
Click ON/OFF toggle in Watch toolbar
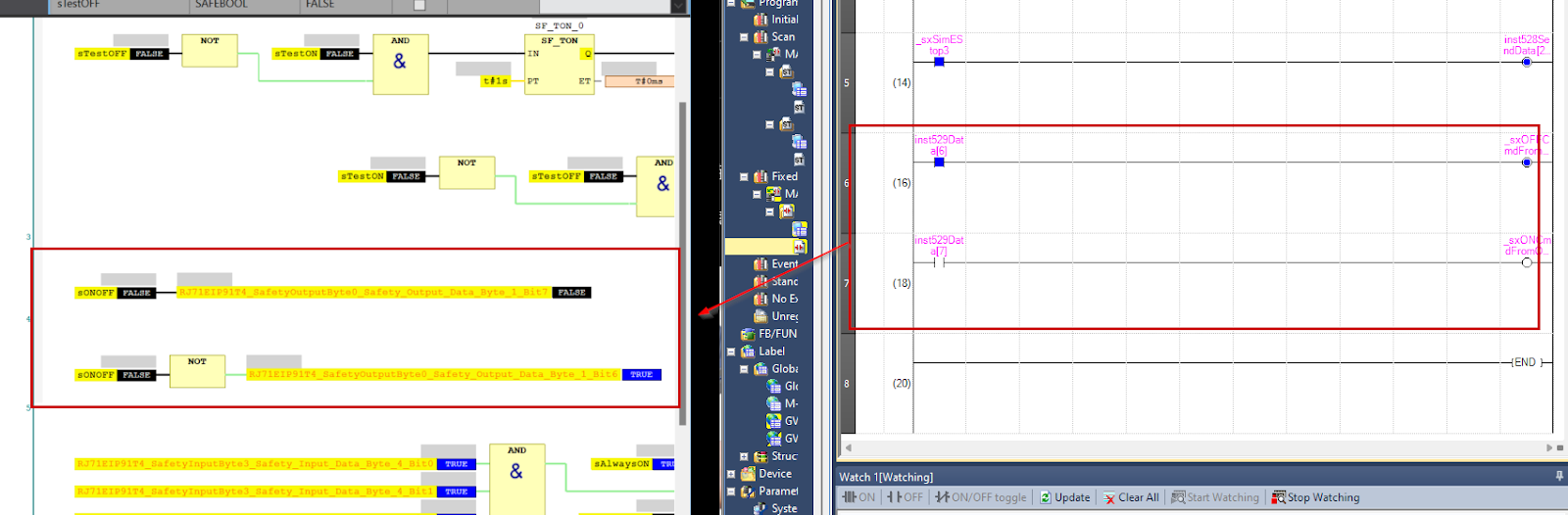[980, 497]
